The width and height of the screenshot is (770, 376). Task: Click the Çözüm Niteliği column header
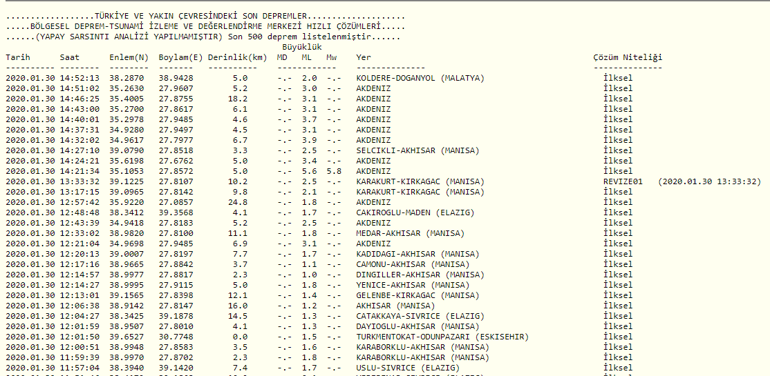point(628,57)
